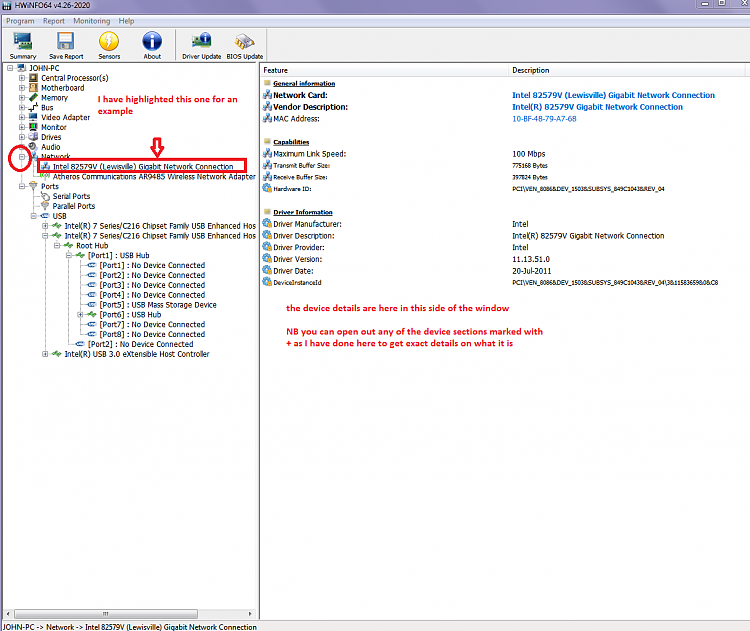750x631 pixels.
Task: Select Intel 82579V Gigabit Network Connection item
Action: [143, 166]
